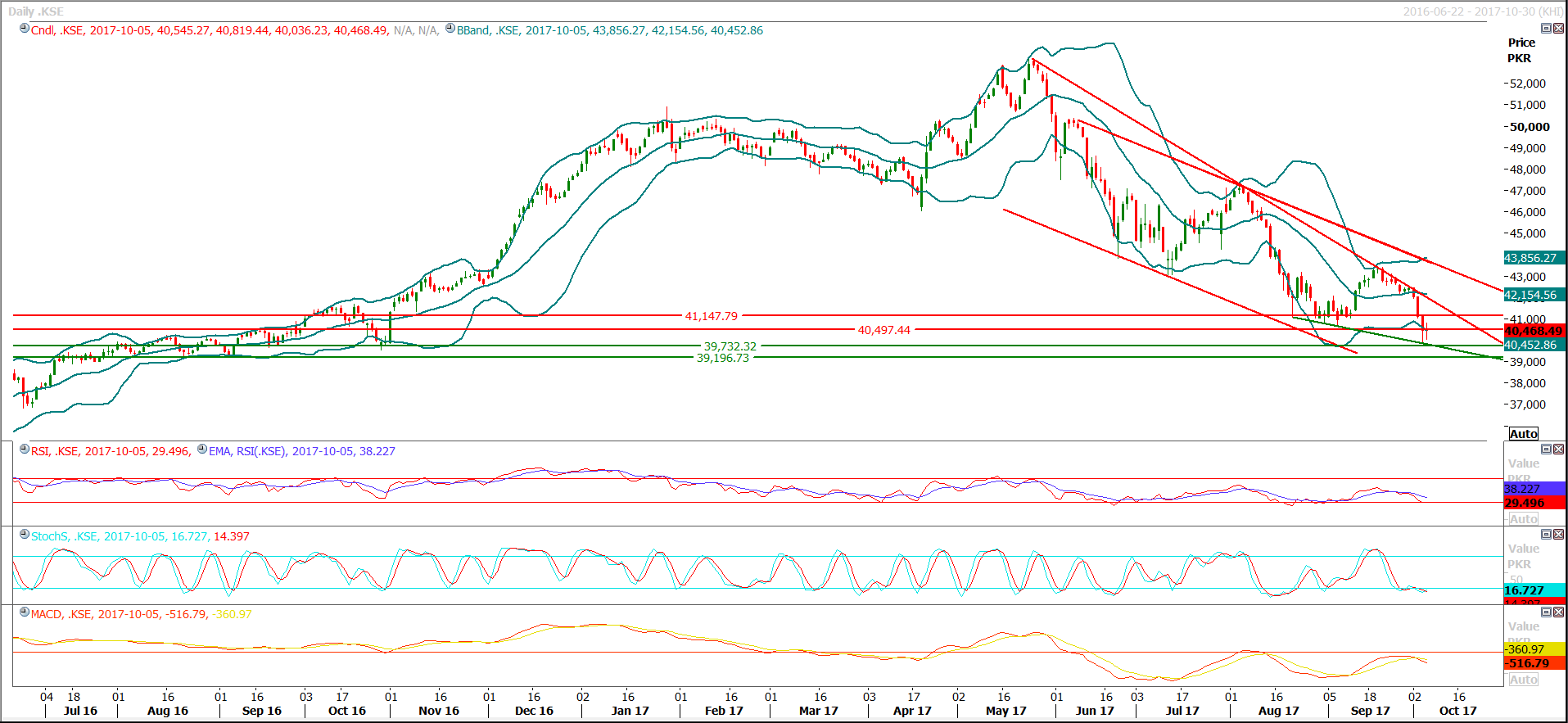Click the 41,147.79 resistance line label
This screenshot has height=723, width=1568.
pyautogui.click(x=712, y=316)
